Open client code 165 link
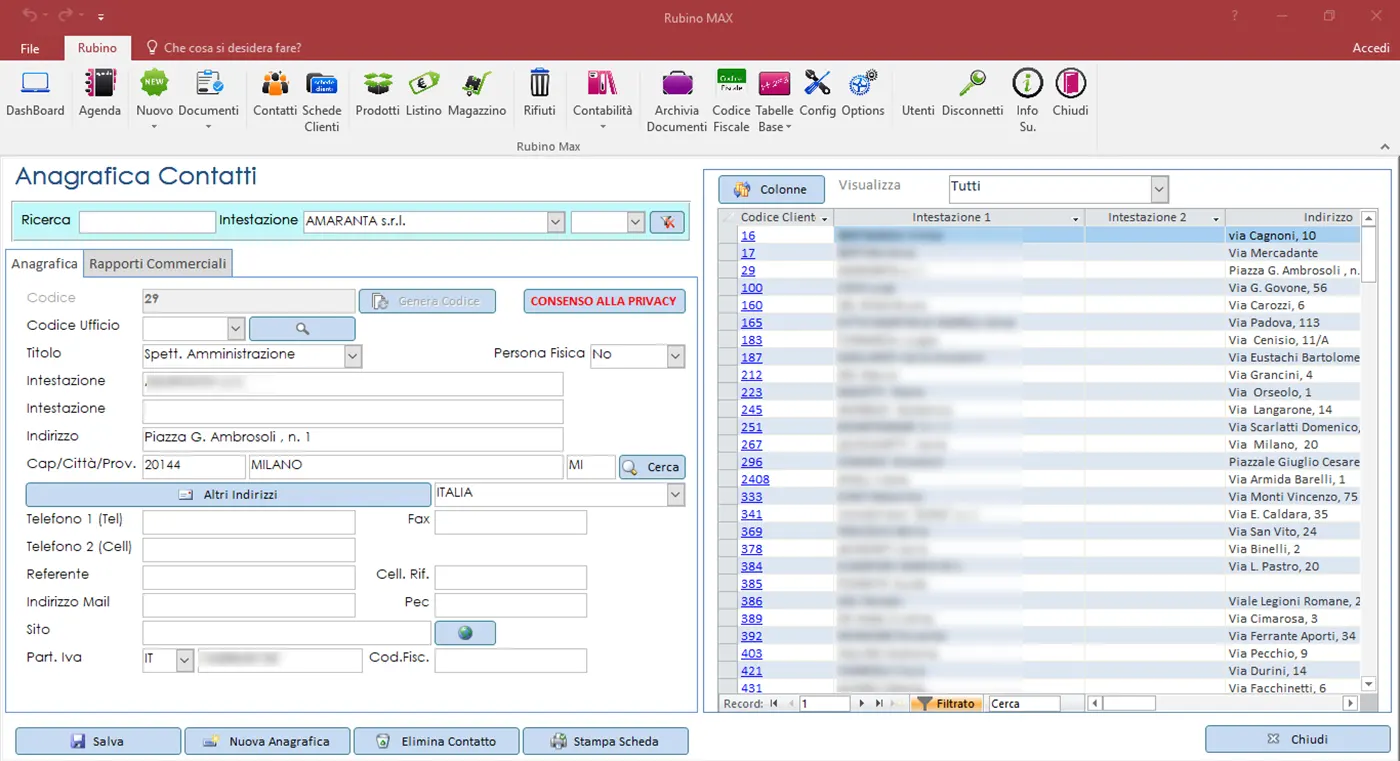This screenshot has width=1400, height=761. [x=751, y=323]
